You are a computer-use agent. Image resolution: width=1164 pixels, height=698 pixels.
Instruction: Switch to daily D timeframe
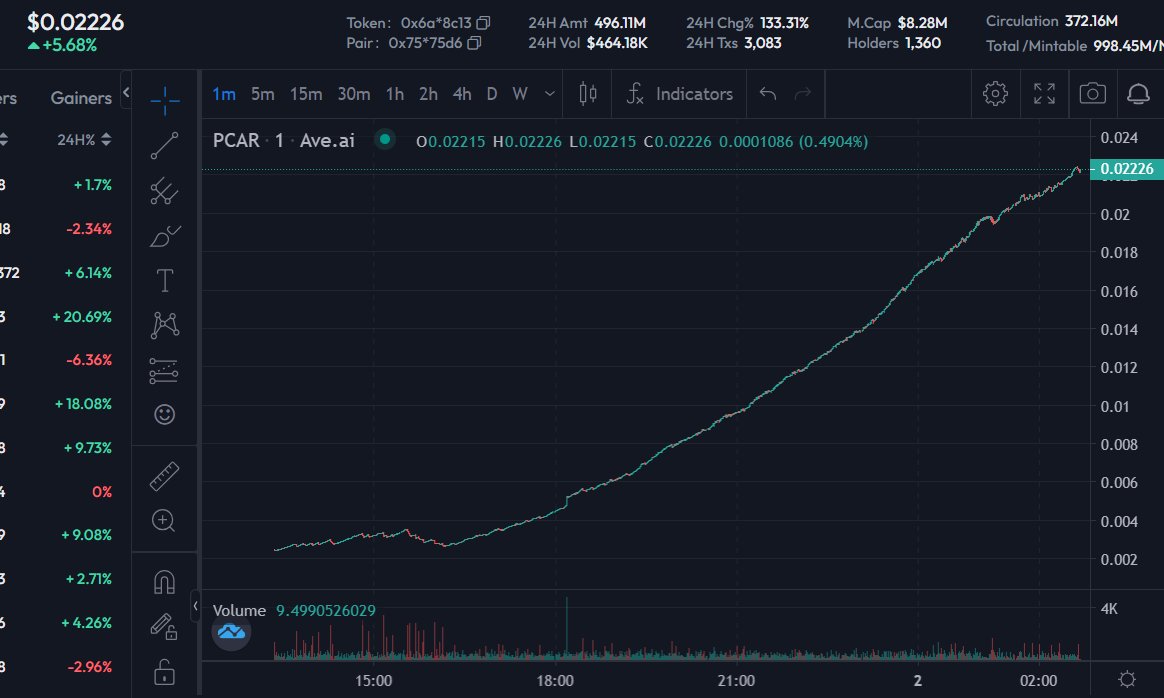pyautogui.click(x=491, y=94)
